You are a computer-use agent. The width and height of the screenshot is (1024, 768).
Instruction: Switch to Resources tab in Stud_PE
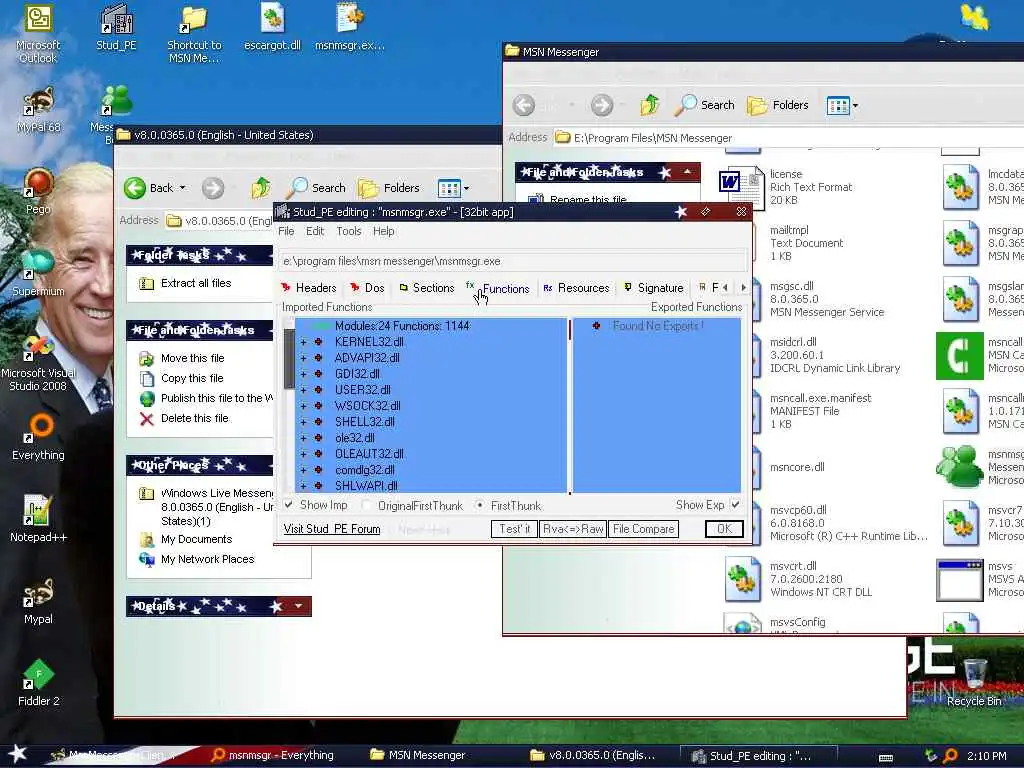577,288
